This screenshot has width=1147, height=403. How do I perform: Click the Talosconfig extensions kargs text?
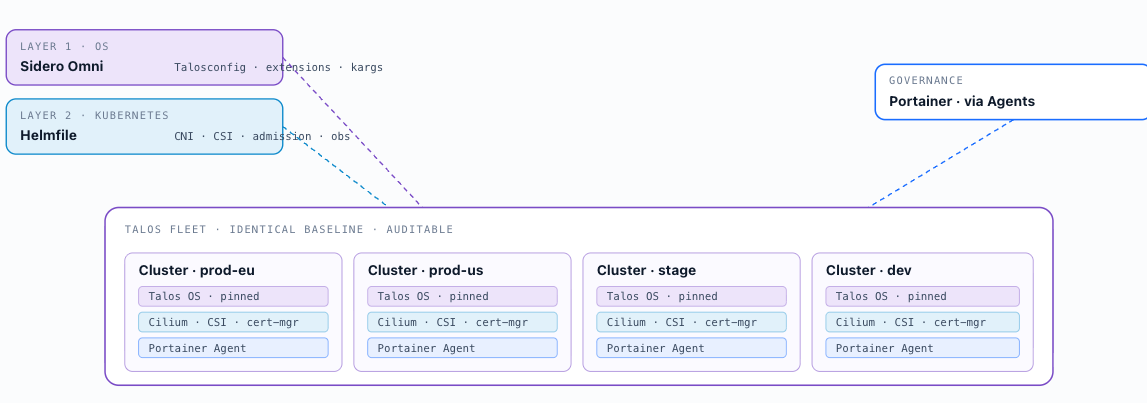(x=279, y=67)
